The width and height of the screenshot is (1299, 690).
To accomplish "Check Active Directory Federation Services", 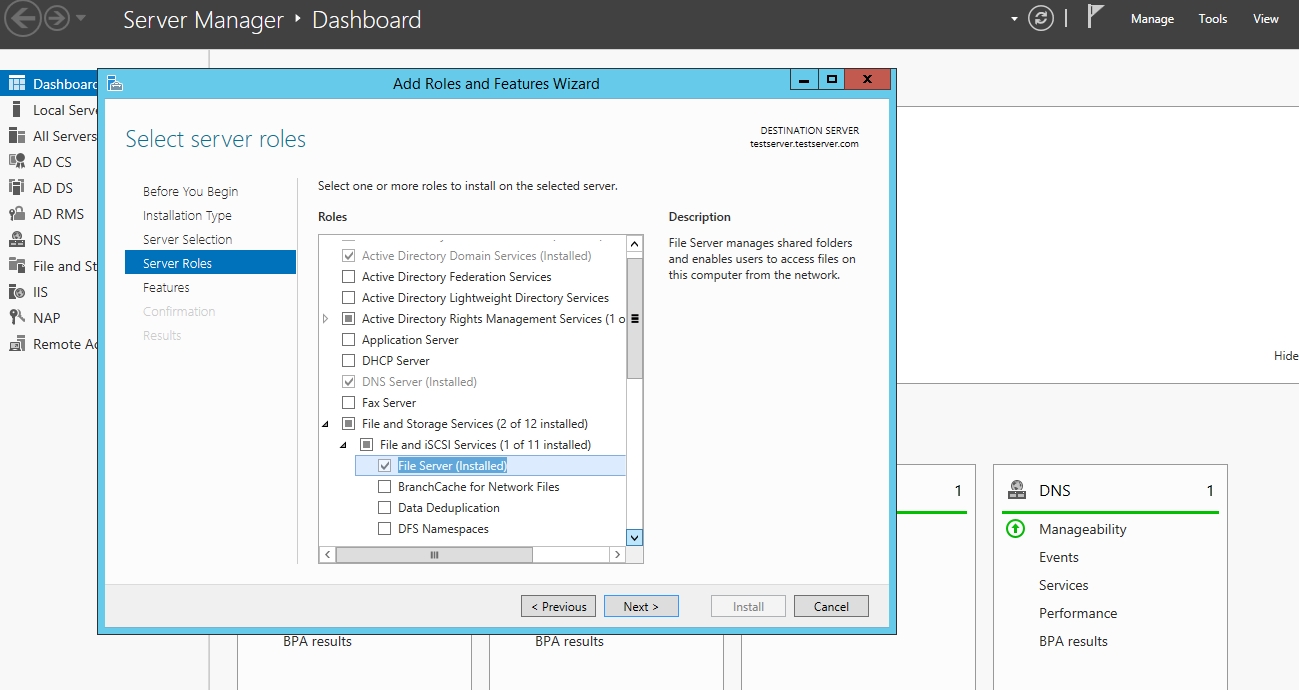I will pyautogui.click(x=349, y=277).
